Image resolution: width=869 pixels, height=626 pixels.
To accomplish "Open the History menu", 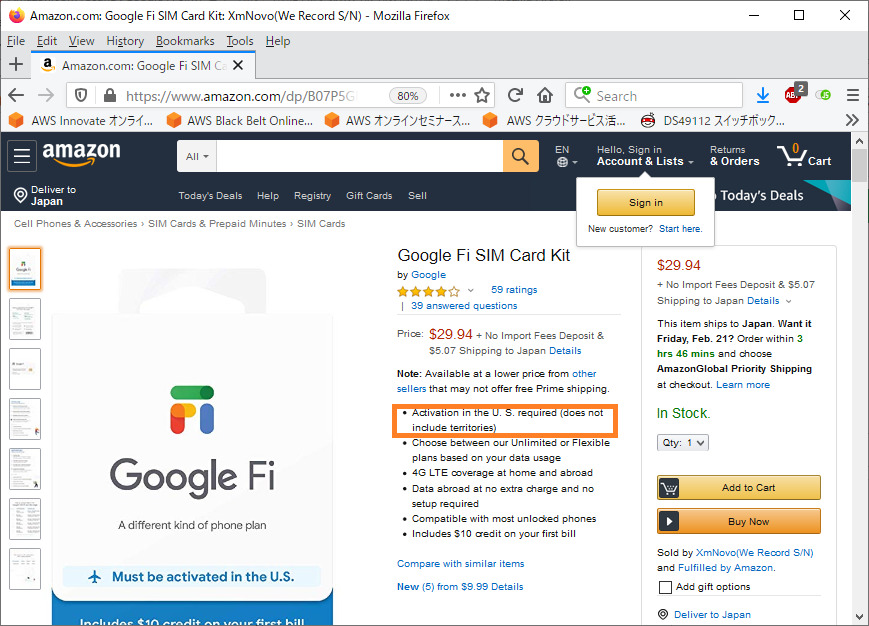I will coord(125,41).
